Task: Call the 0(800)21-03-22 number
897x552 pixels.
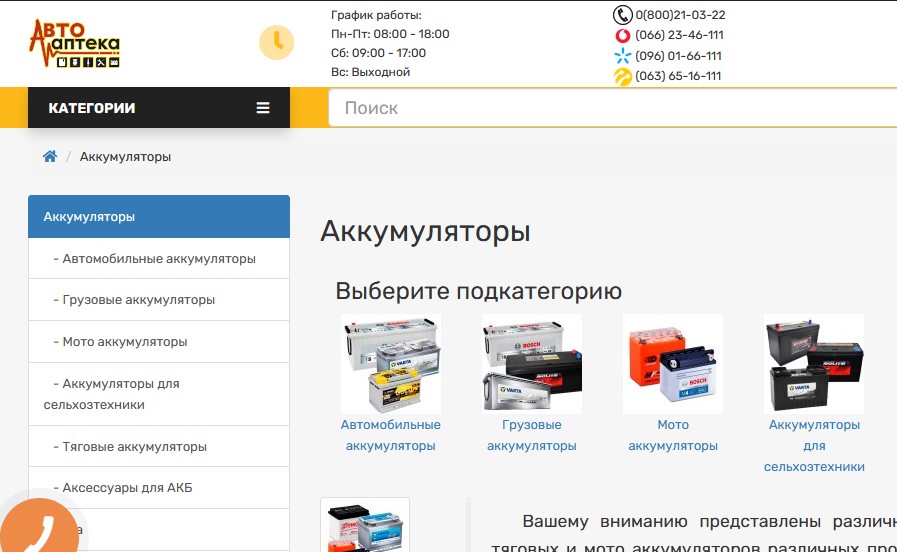Action: click(680, 15)
